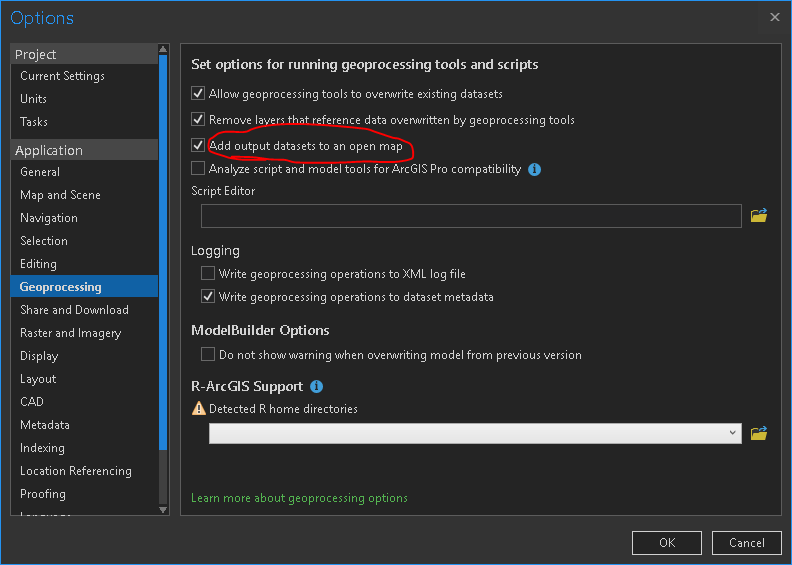Click info icon next to R-ArcGIS Support

(x=316, y=386)
